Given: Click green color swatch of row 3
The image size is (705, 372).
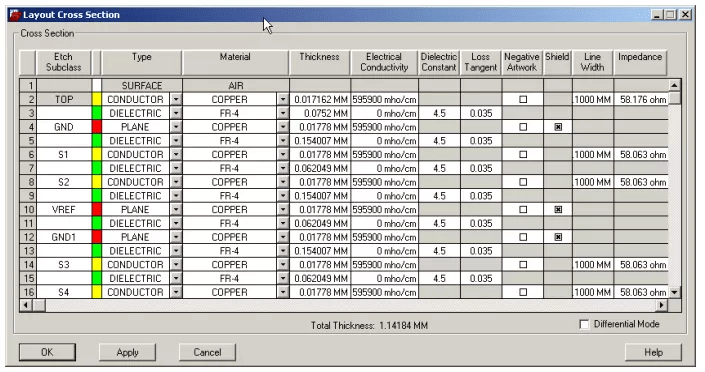Looking at the screenshot, I should (96, 113).
